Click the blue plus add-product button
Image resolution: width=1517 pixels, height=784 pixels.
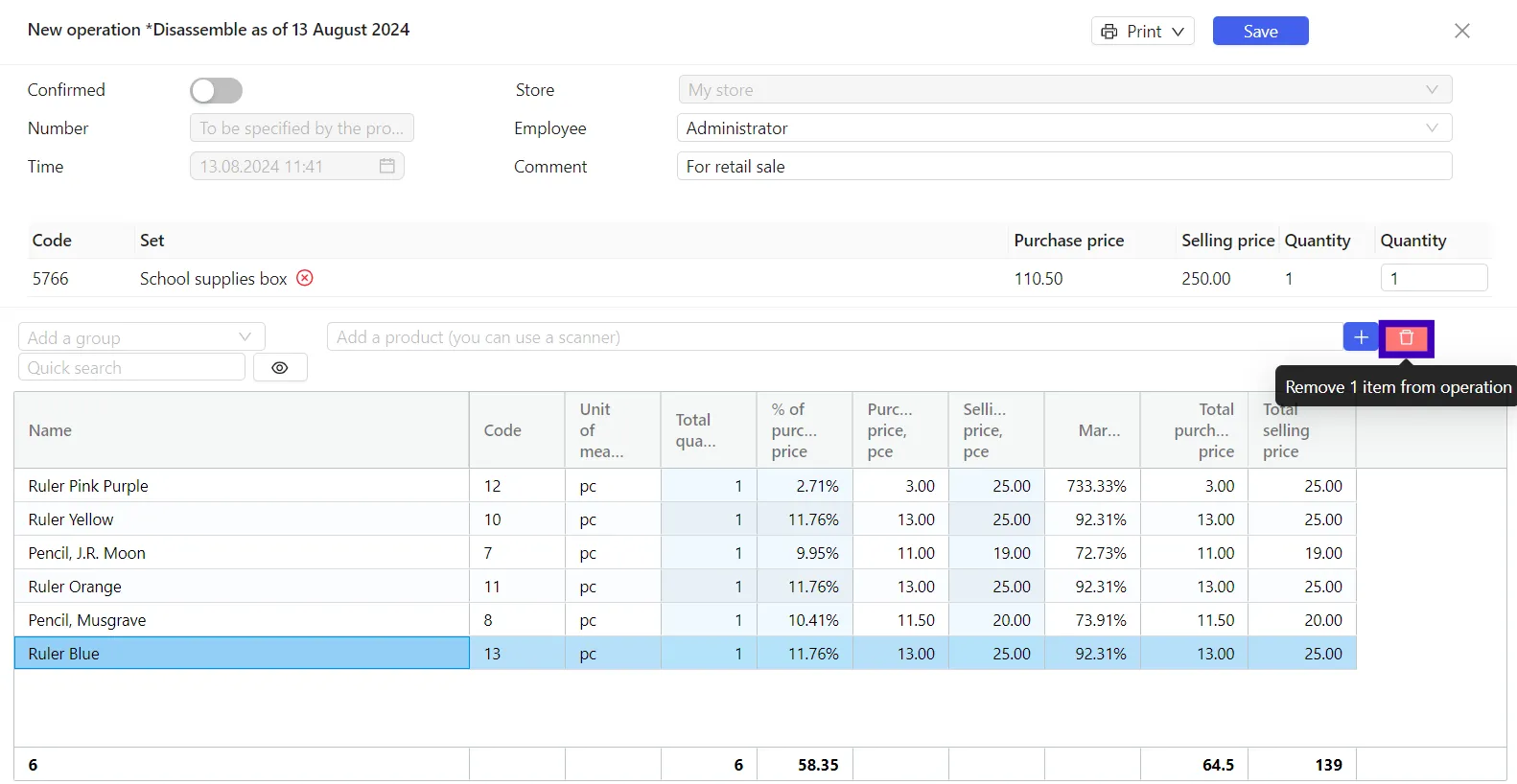click(x=1361, y=337)
